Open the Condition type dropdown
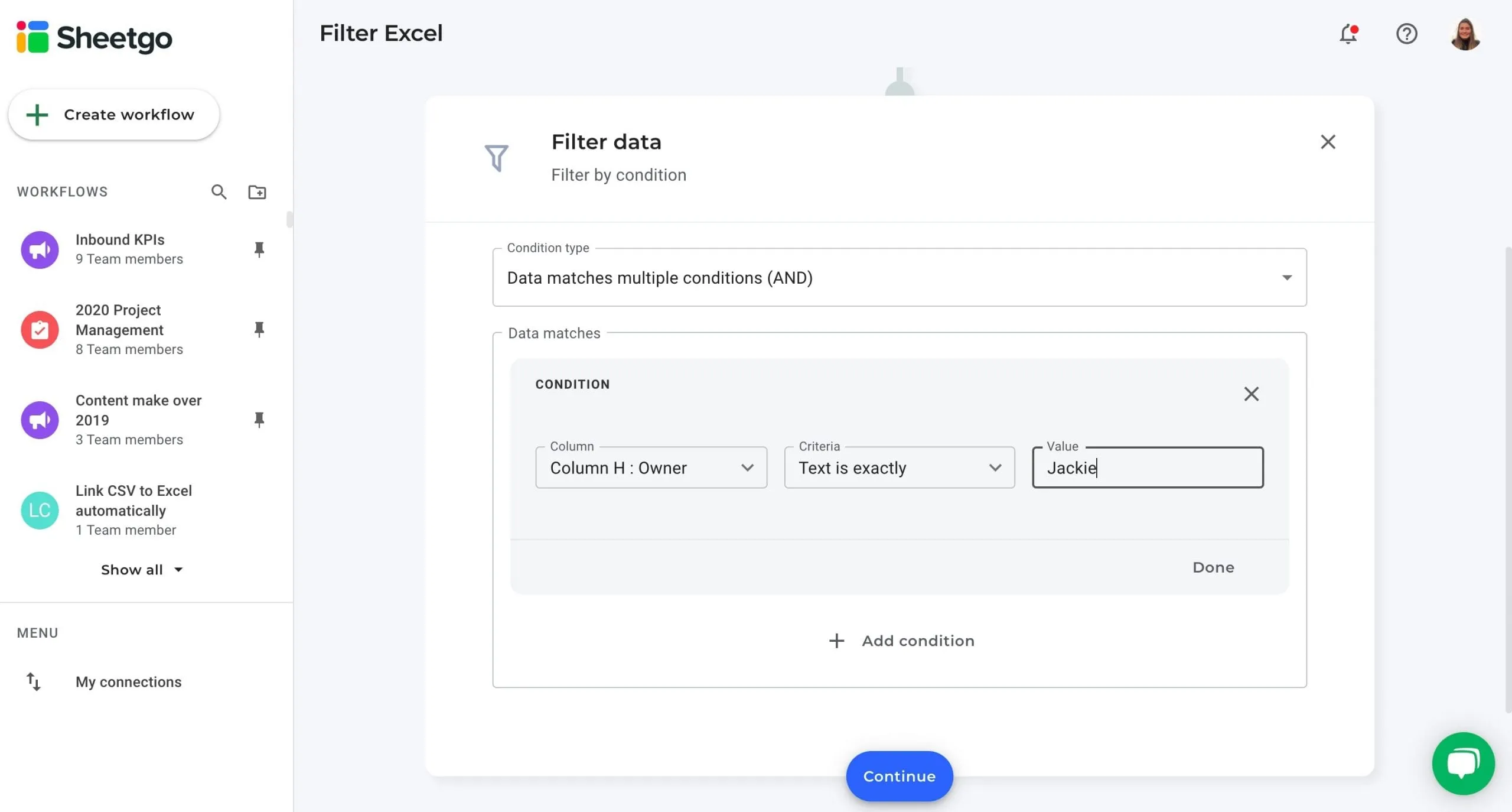The image size is (1512, 812). coord(899,277)
